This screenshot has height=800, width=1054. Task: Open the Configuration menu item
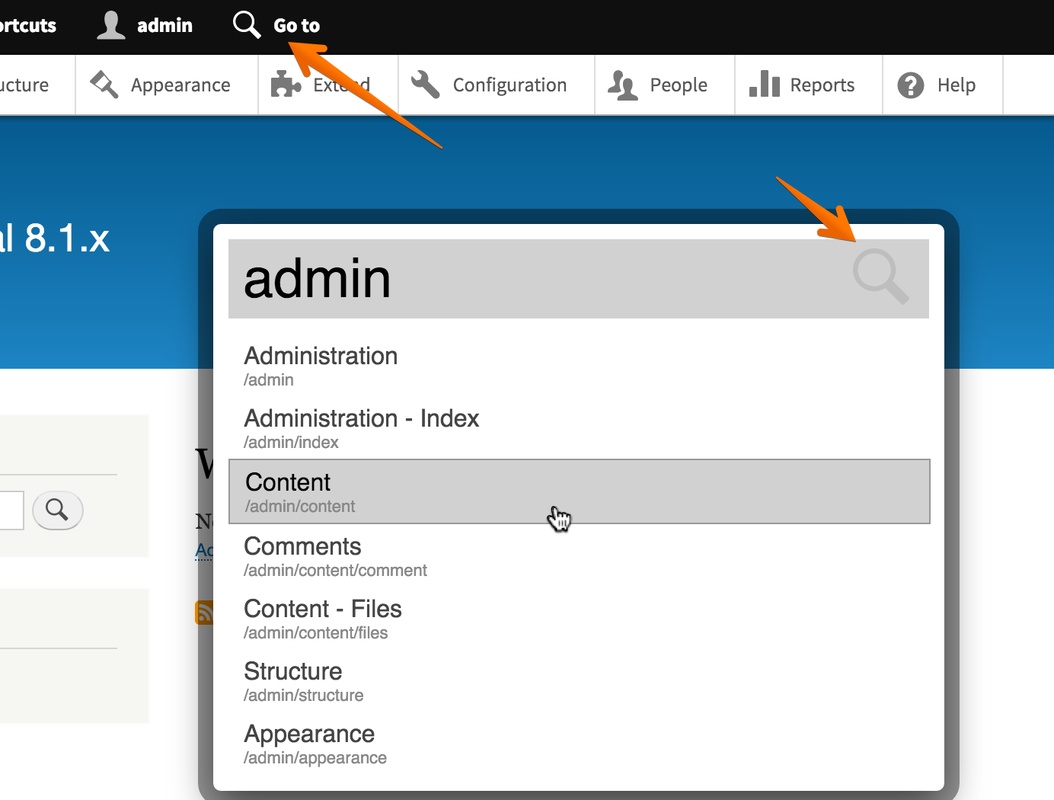[496, 85]
